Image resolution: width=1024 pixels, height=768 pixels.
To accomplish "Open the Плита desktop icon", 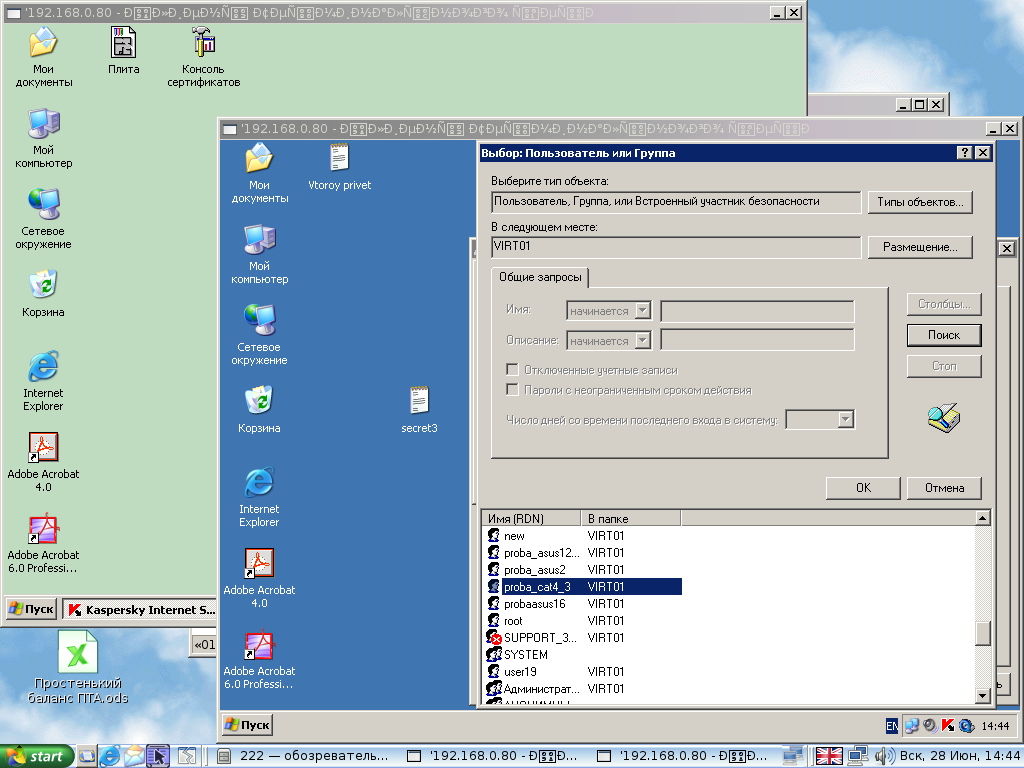I will point(123,44).
